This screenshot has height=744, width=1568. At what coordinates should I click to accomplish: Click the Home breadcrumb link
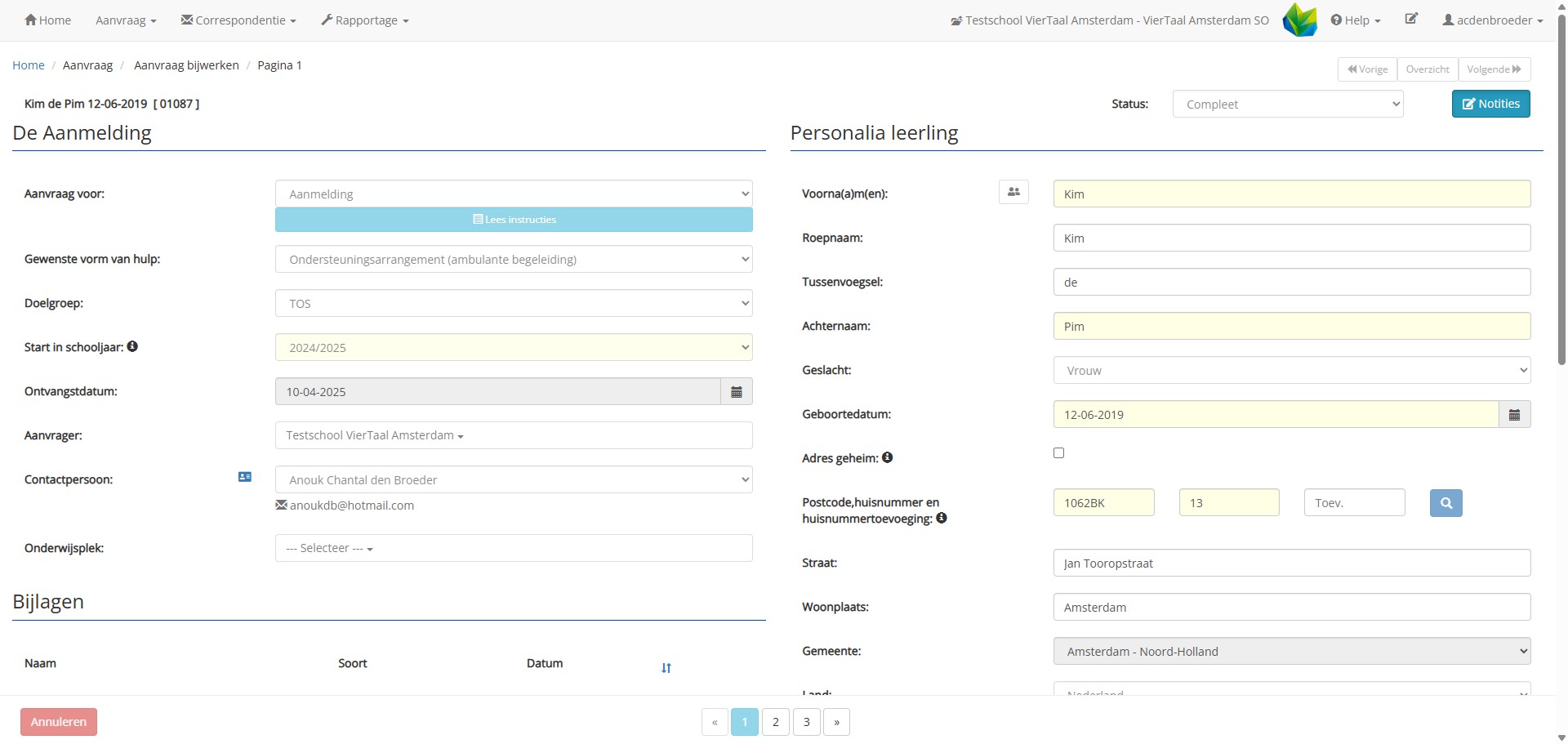(29, 65)
